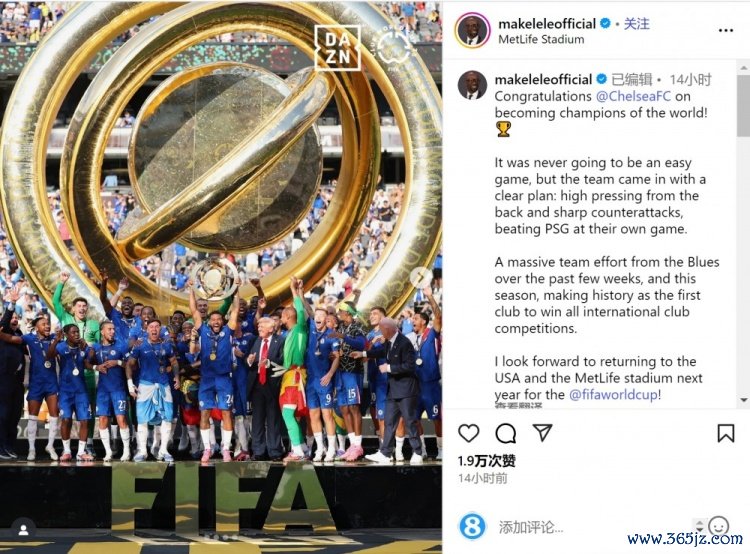Click the caption scrollbar up arrow
750x554 pixels.
744,68
